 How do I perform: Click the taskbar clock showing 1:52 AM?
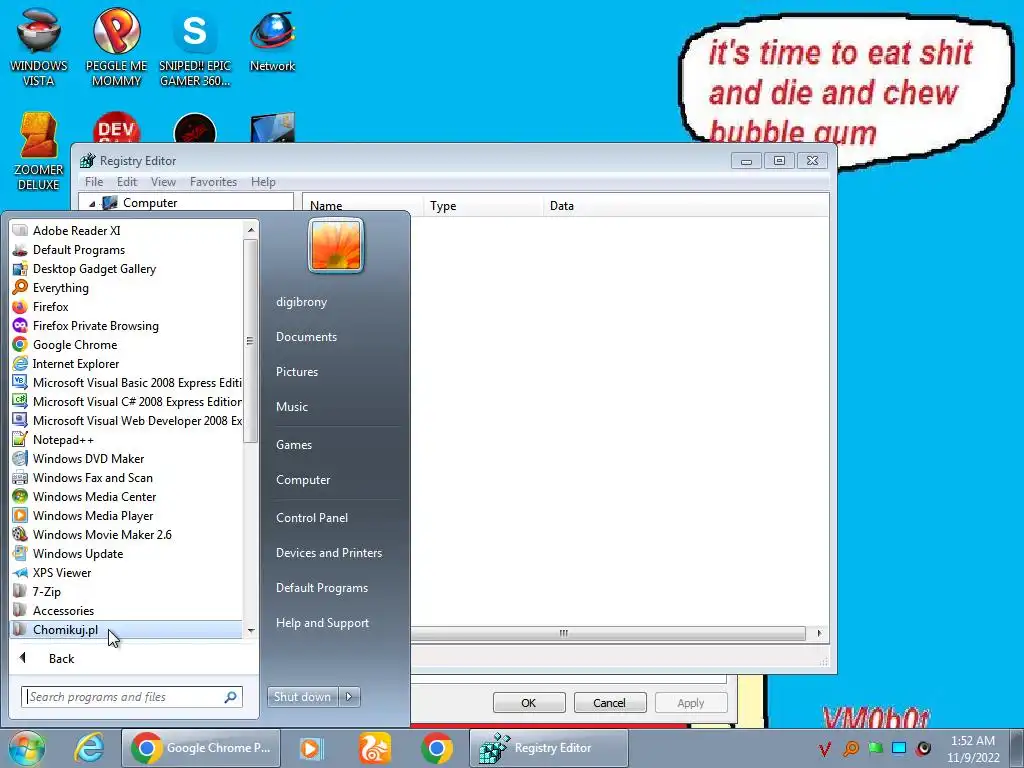pos(973,749)
